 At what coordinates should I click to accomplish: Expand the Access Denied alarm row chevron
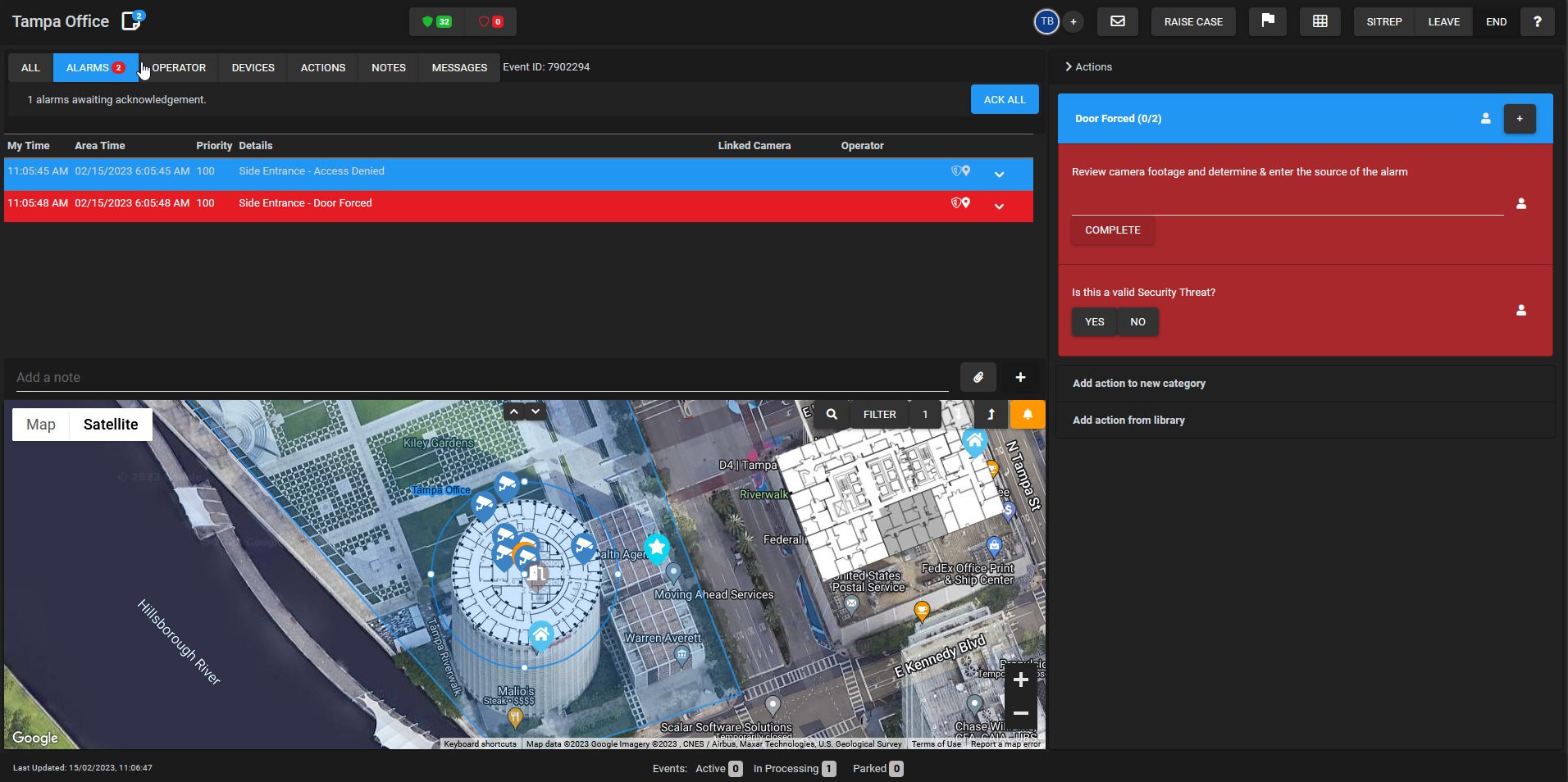coord(999,175)
